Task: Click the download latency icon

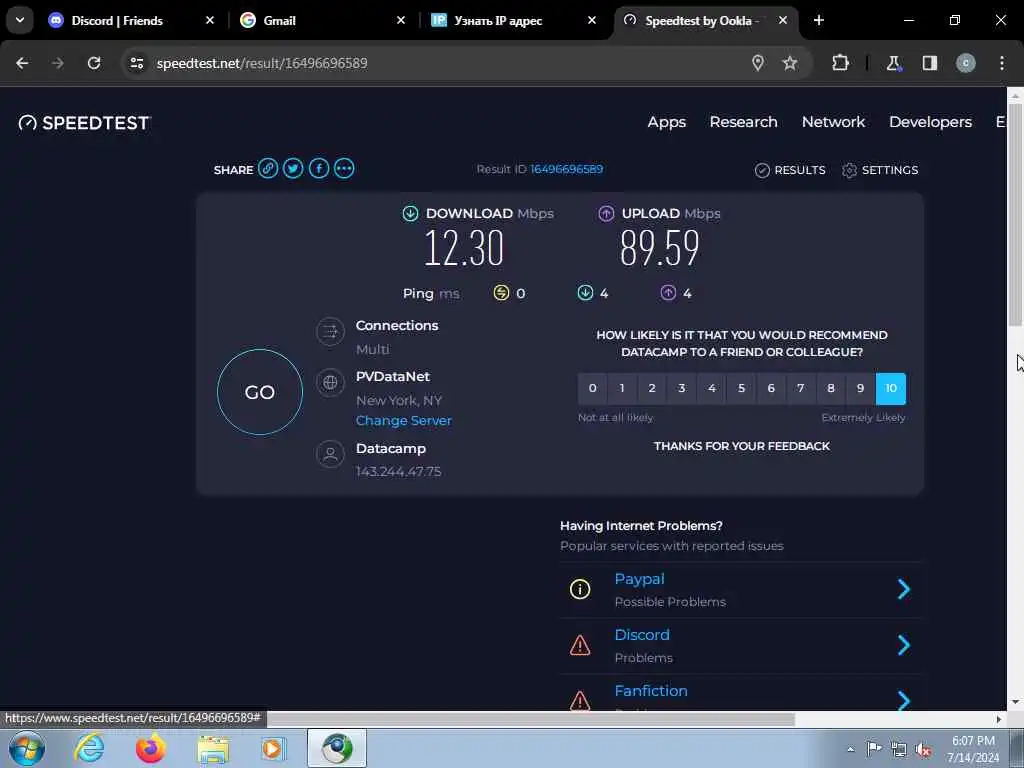Action: point(585,293)
